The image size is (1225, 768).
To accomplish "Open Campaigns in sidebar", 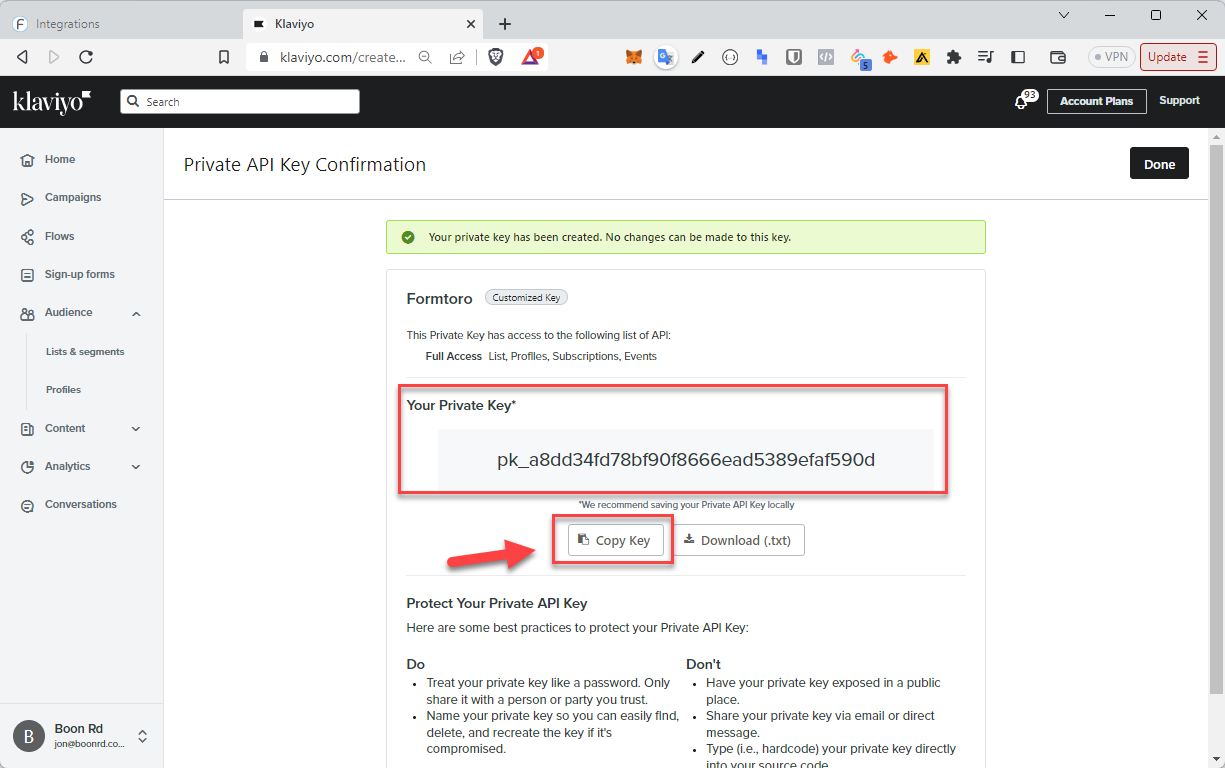I will pyautogui.click(x=73, y=197).
